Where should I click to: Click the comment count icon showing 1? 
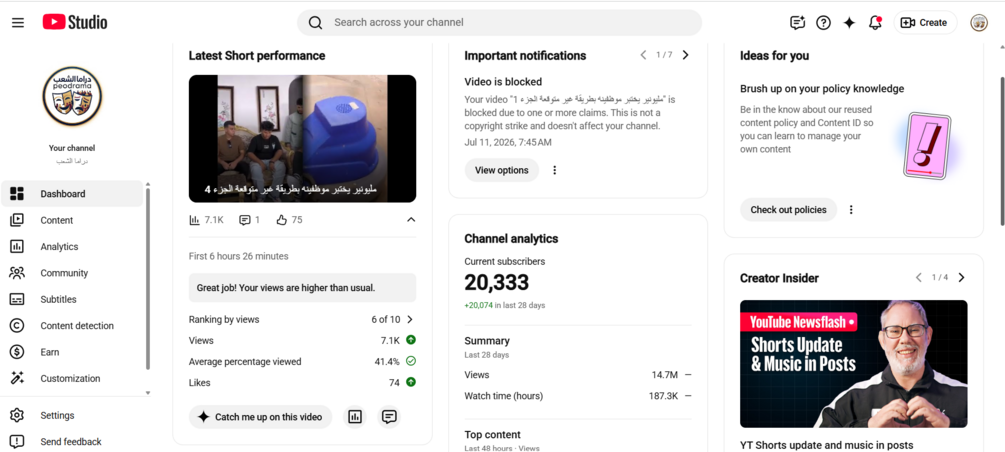(245, 220)
